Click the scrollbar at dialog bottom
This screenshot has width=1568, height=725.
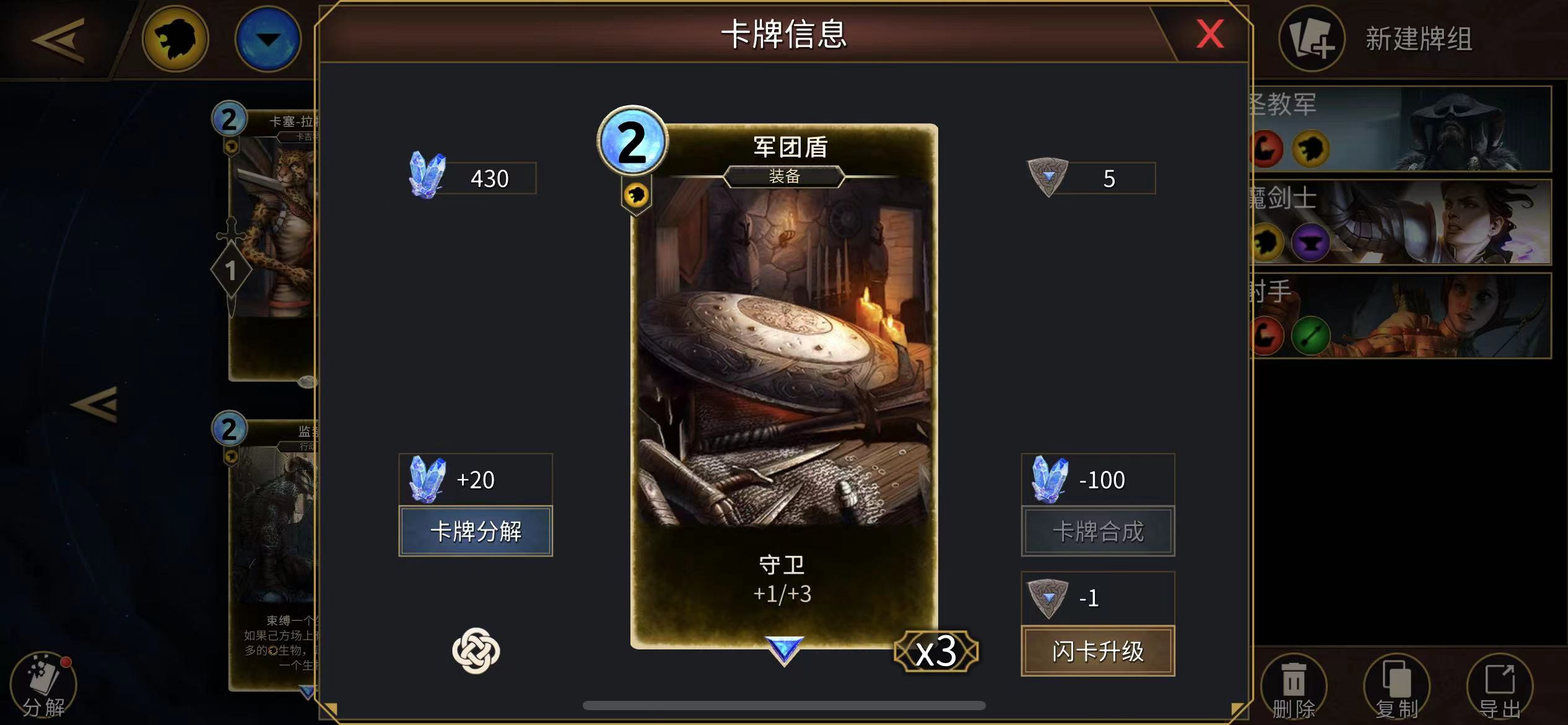784,705
